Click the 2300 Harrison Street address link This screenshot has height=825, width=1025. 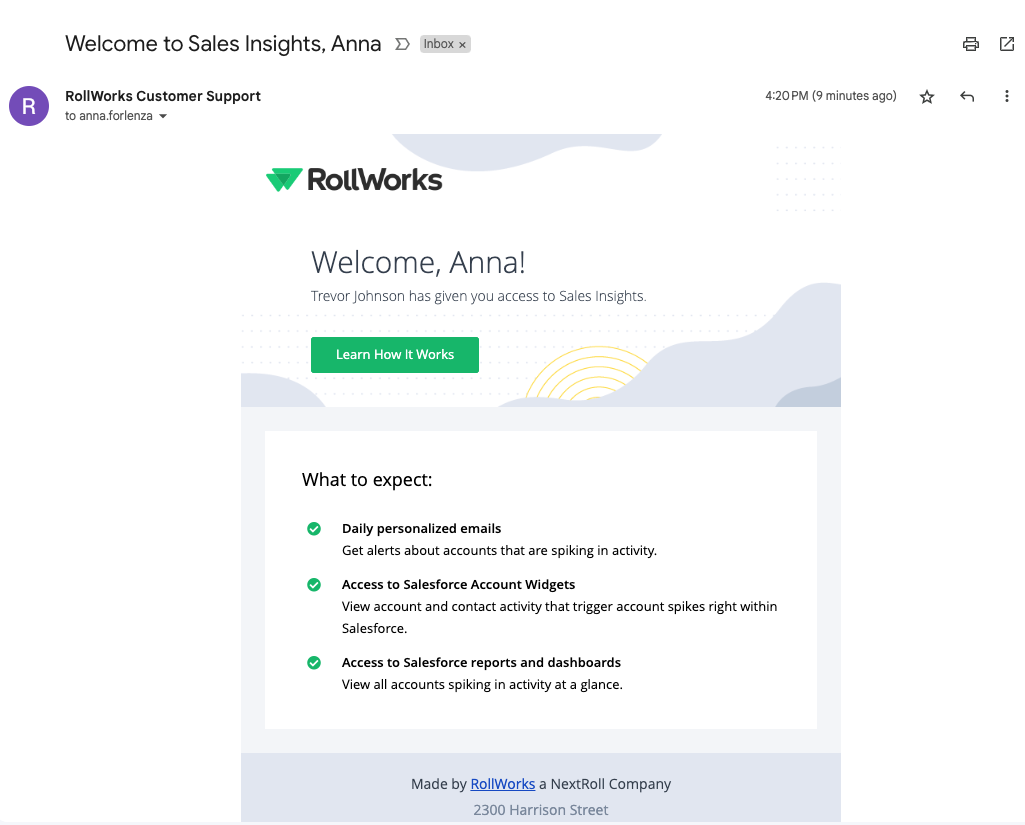pos(540,809)
